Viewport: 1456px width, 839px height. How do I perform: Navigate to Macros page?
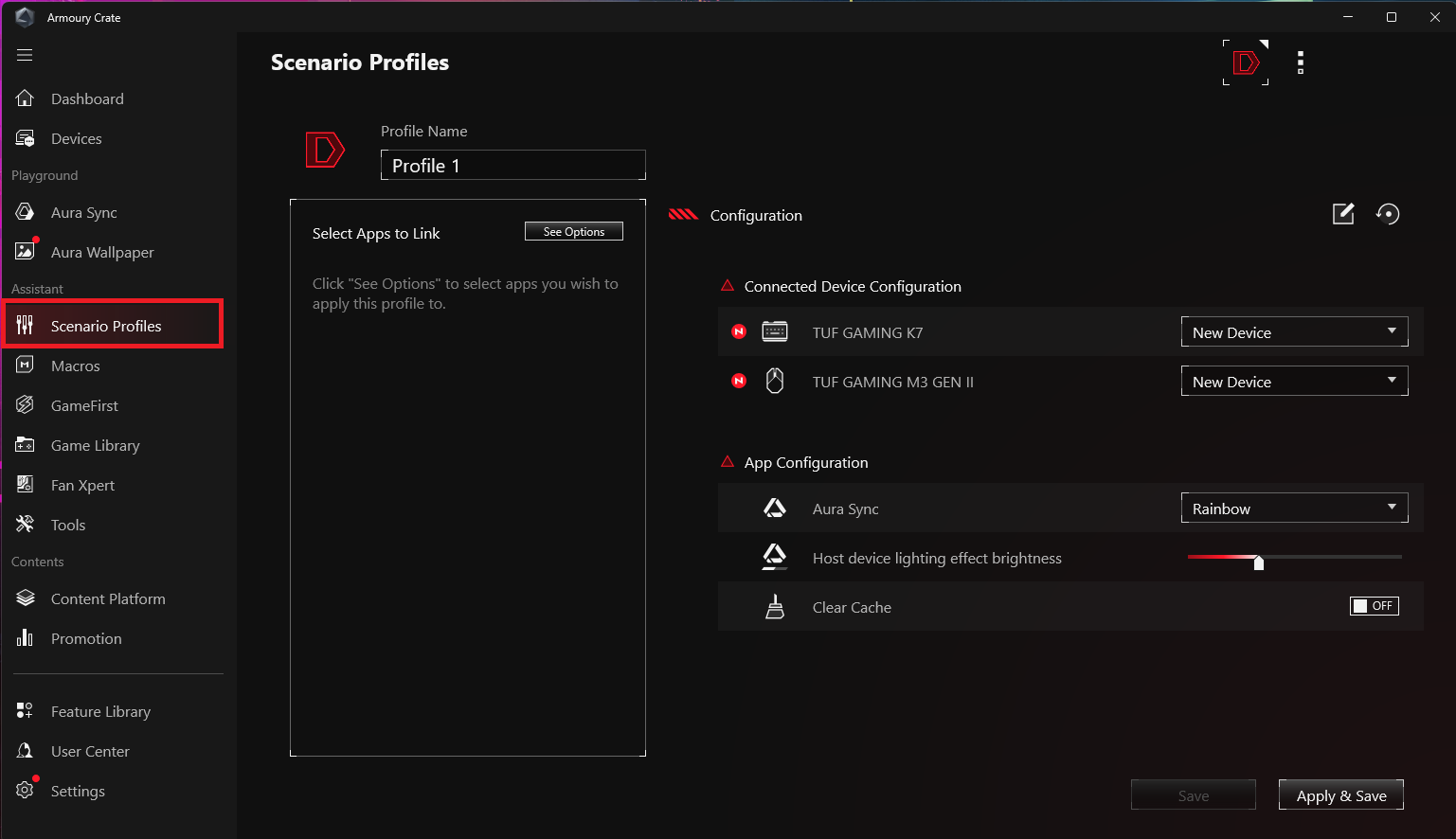pos(76,366)
